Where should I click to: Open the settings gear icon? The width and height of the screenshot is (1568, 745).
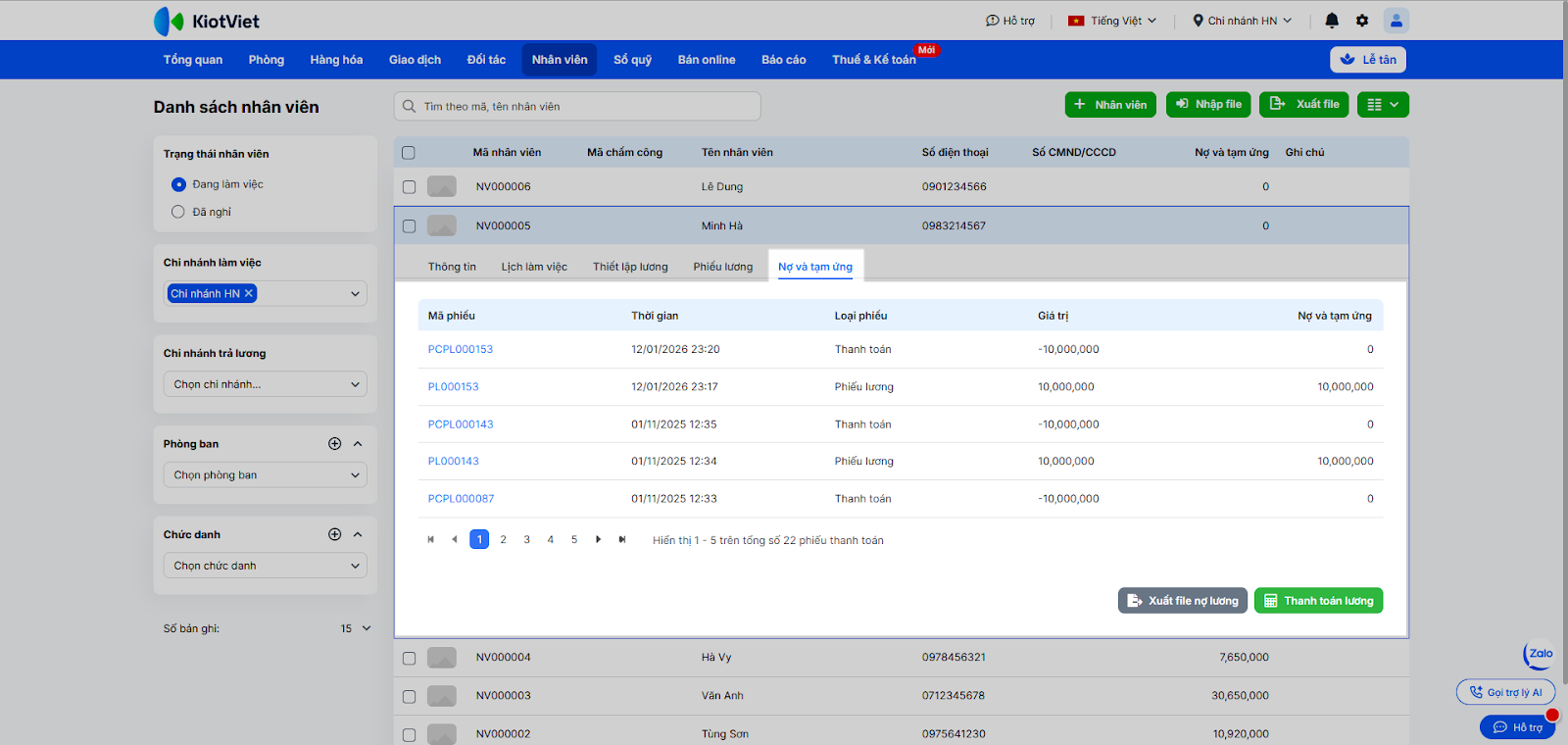point(1362,21)
